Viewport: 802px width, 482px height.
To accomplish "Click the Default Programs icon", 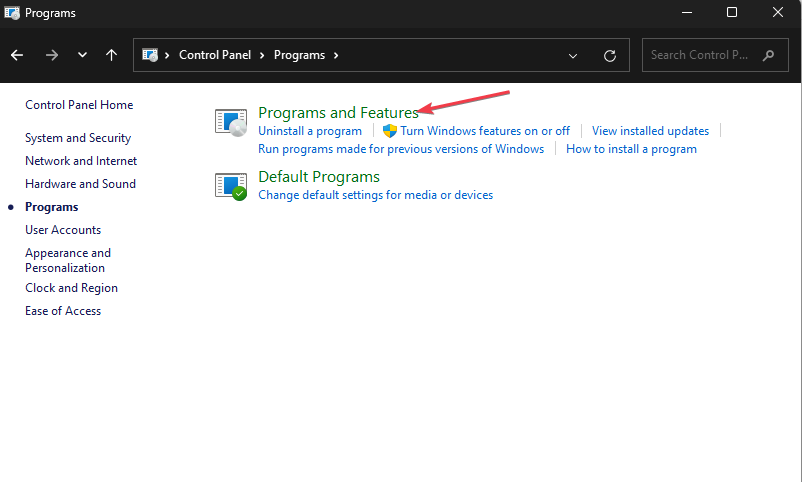I will click(x=231, y=187).
